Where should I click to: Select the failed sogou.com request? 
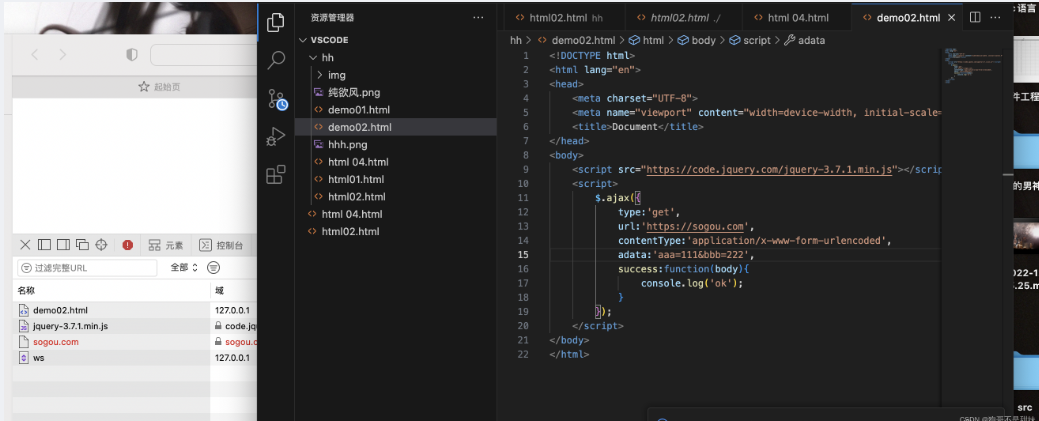click(56, 341)
